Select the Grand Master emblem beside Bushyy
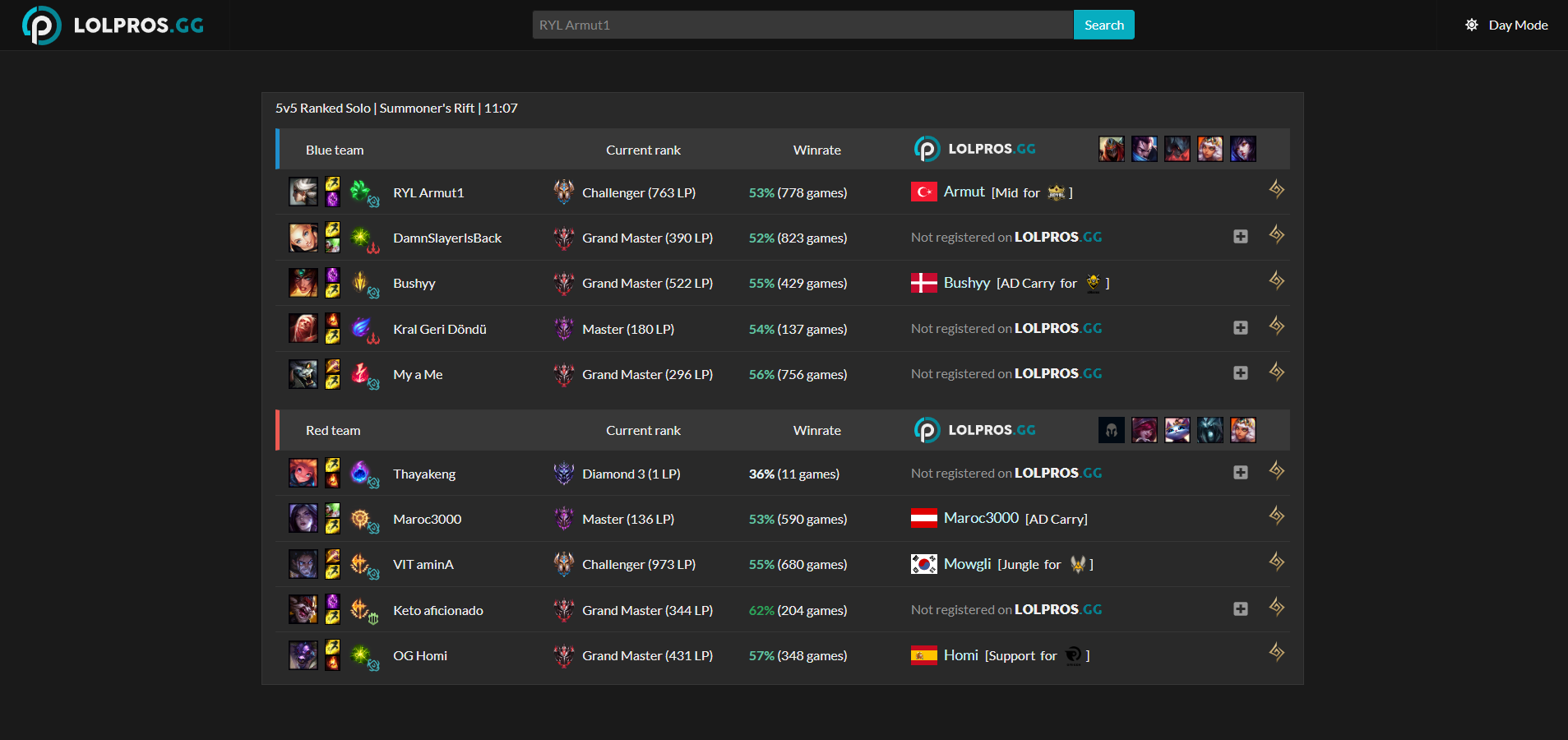Viewport: 1568px width, 740px height. (564, 283)
